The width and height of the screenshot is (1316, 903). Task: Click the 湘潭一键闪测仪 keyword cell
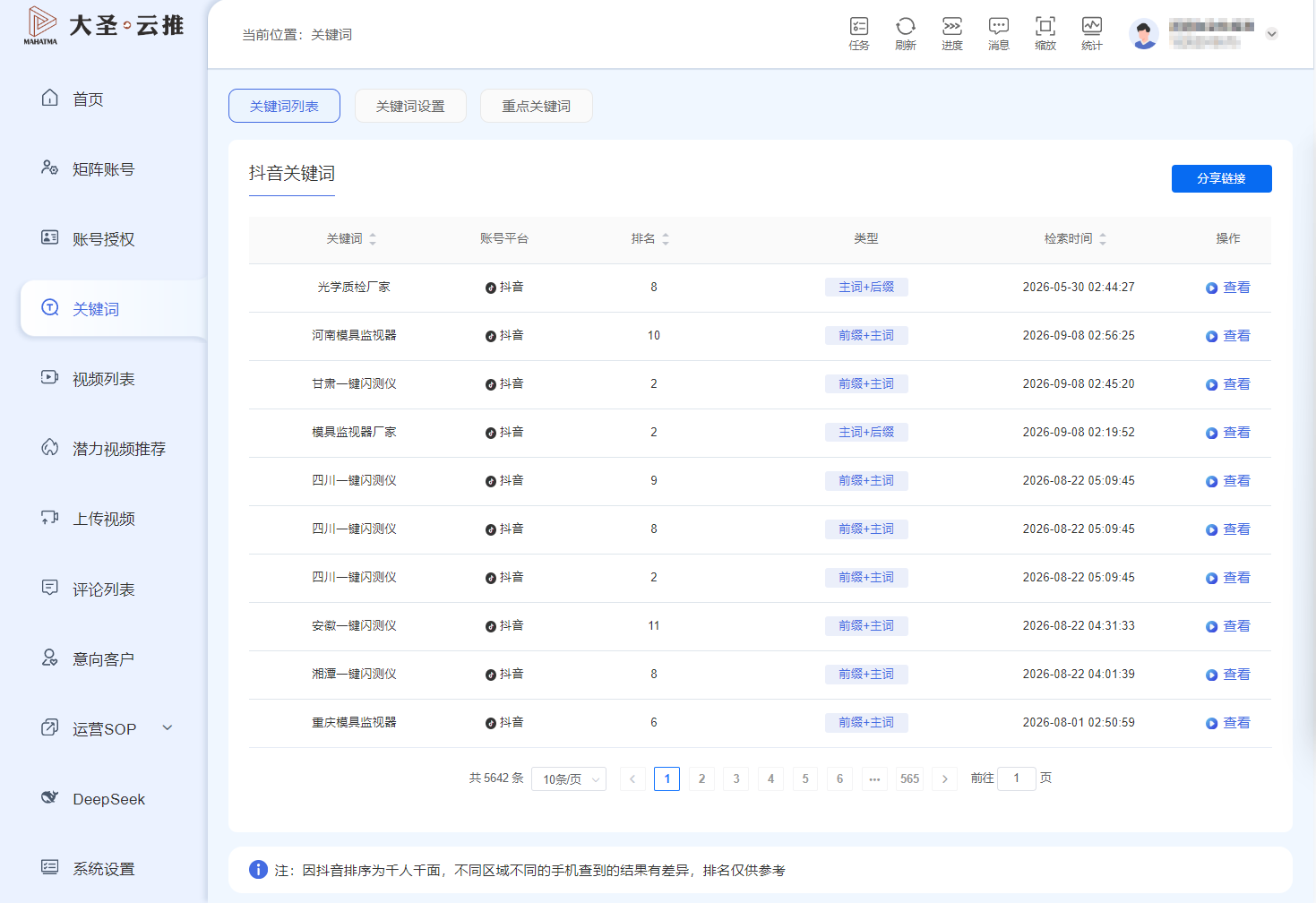point(354,674)
